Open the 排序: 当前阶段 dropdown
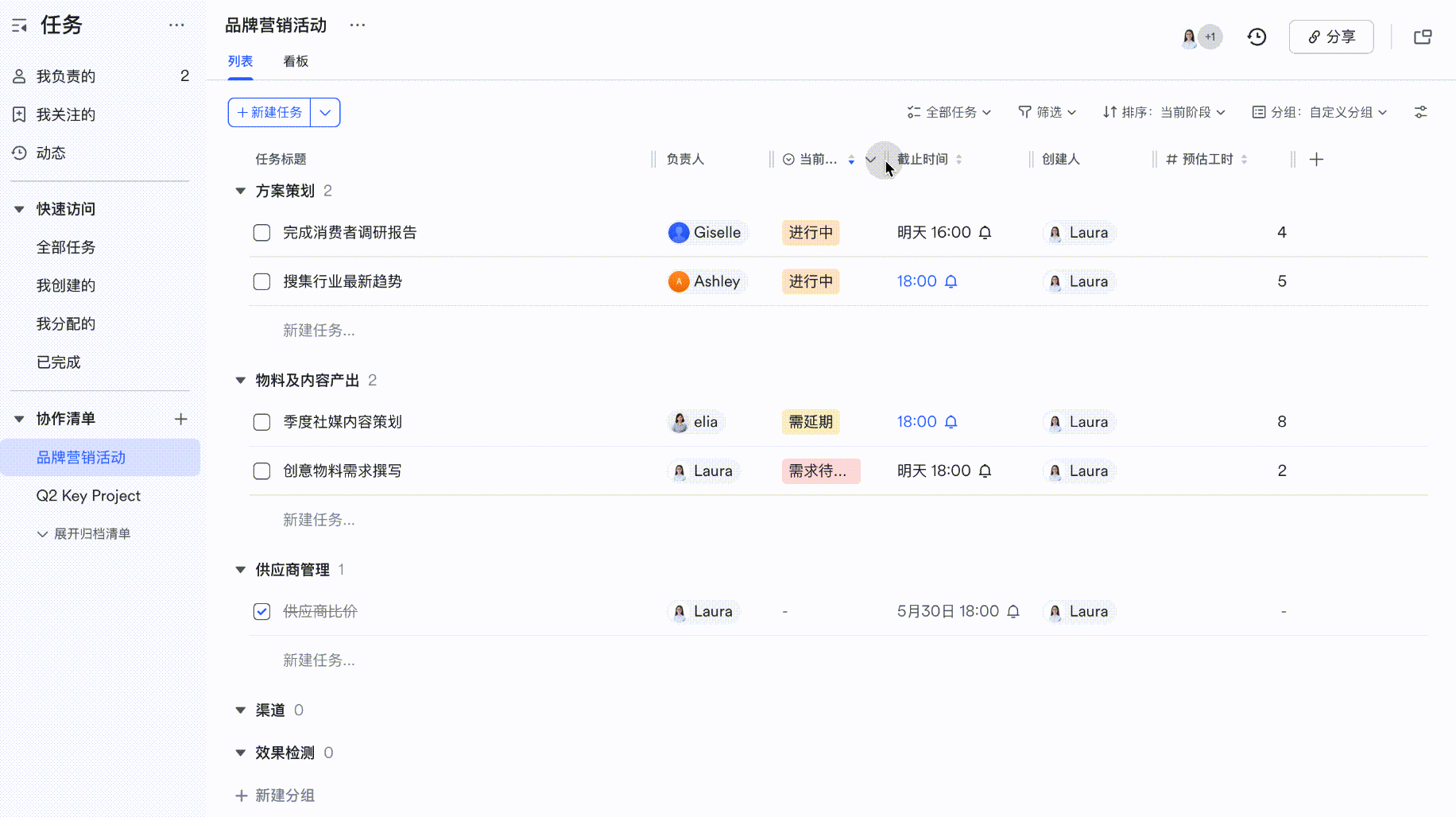 pos(1164,112)
